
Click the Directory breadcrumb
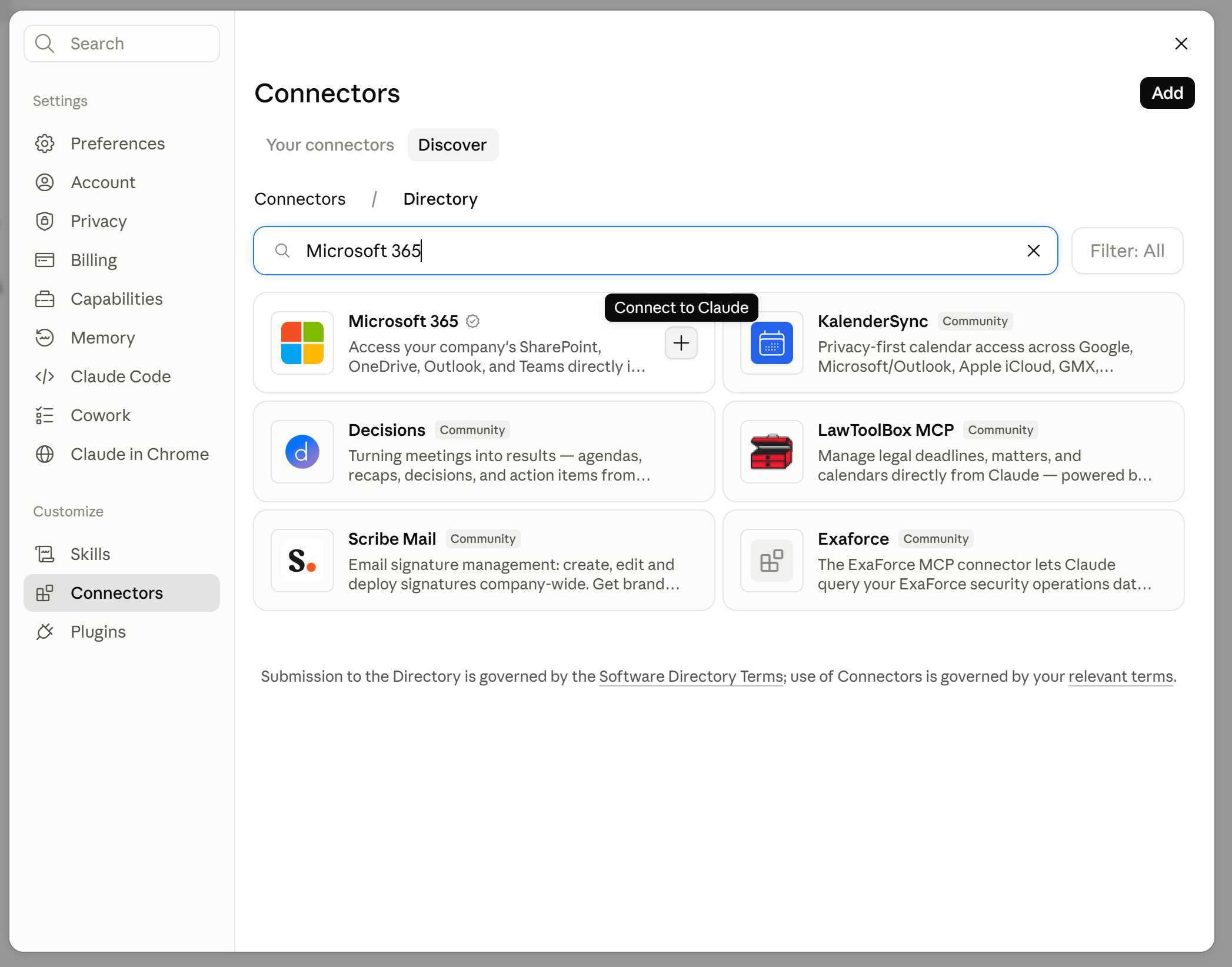[x=440, y=199]
